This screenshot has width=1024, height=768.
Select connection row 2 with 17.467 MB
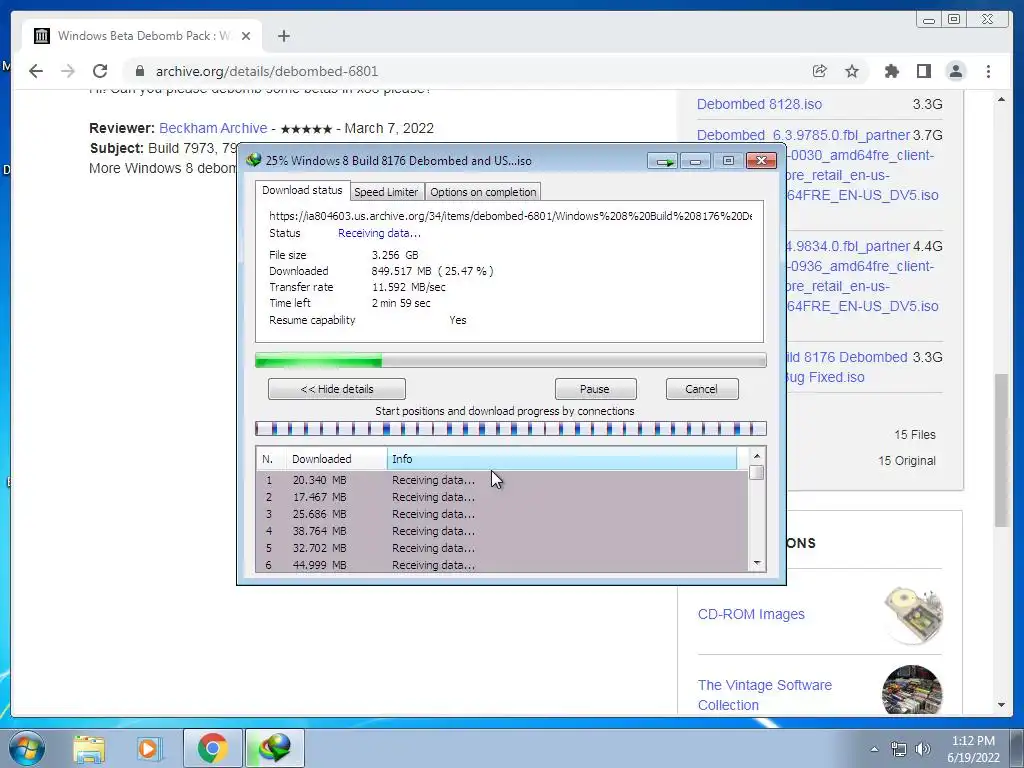click(x=502, y=497)
